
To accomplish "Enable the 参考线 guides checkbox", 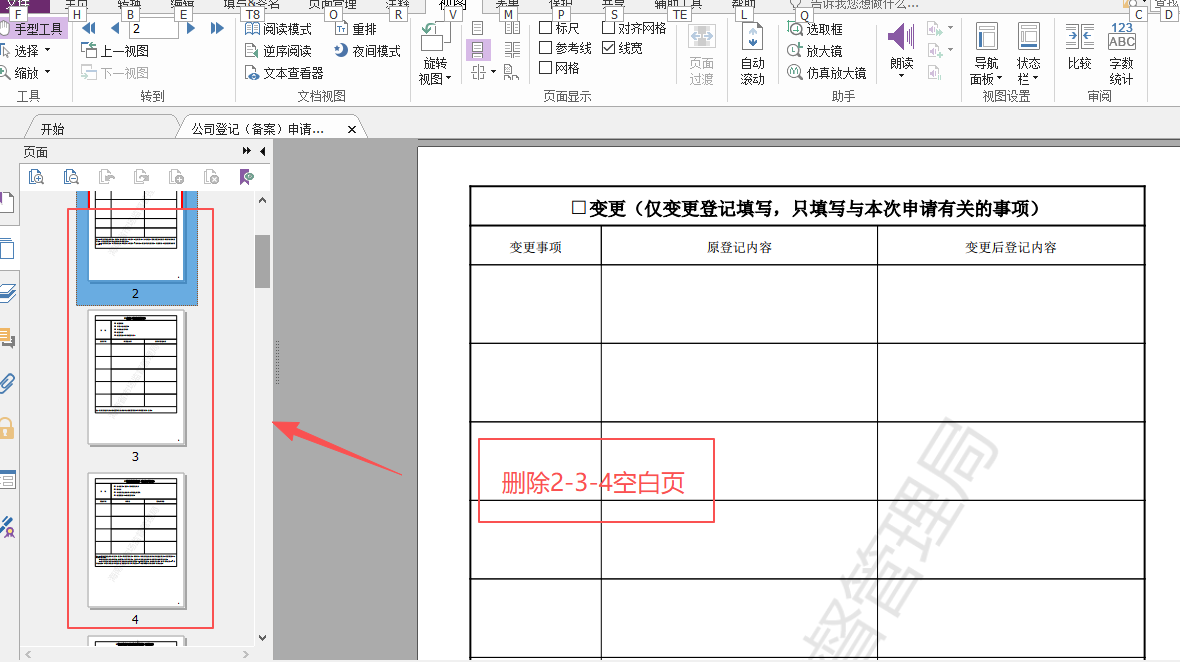I will pos(565,48).
